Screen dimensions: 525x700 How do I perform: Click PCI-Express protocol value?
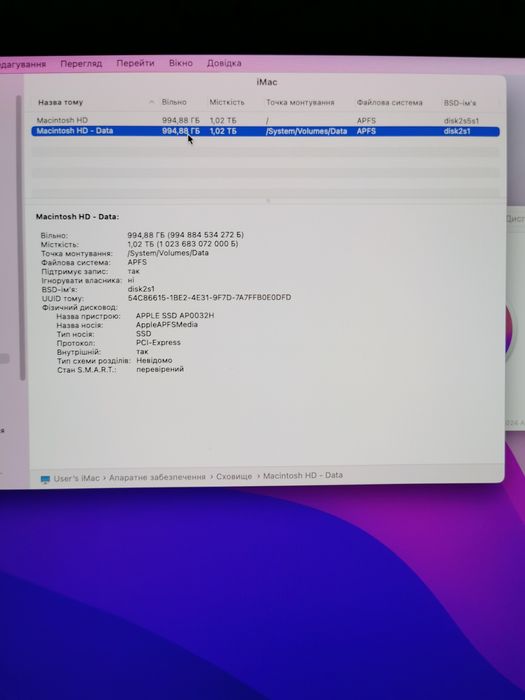click(x=158, y=342)
